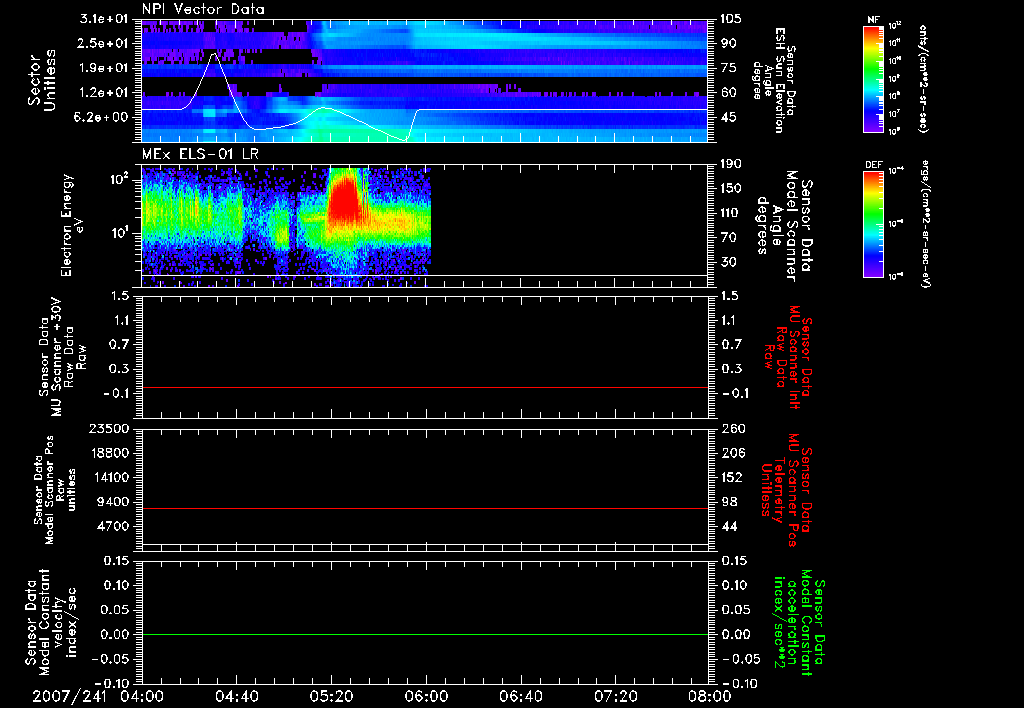Click the '1.9e+01' sector tick label
The height and width of the screenshot is (708, 1024).
coord(104,68)
